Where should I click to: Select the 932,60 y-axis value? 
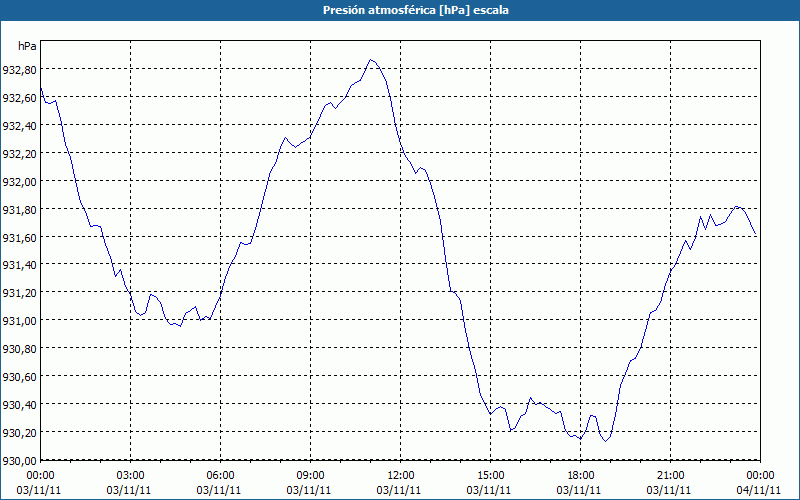click(19, 97)
